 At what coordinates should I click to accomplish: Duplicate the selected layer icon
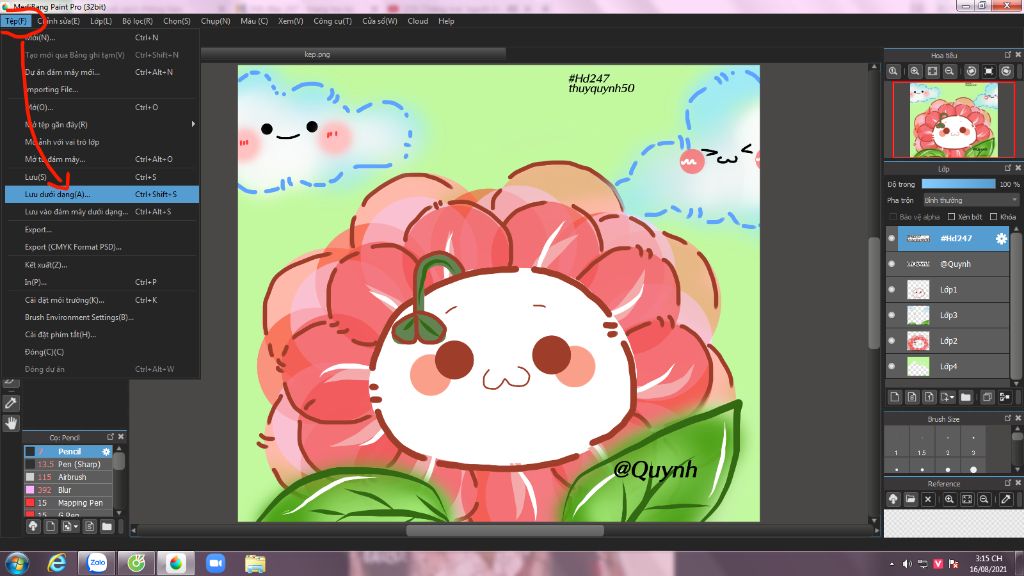coord(987,397)
